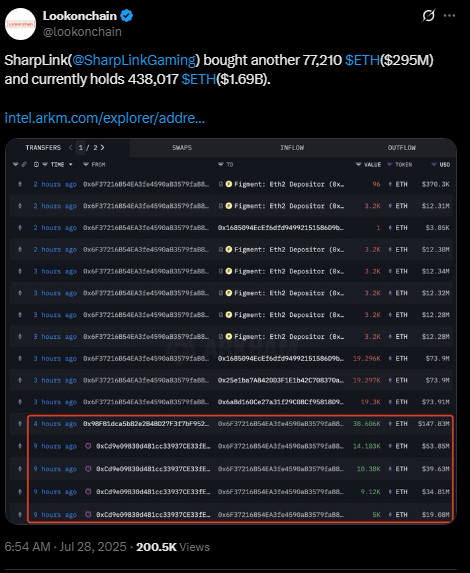Image resolution: width=470 pixels, height=573 pixels.
Task: Click the 96 ETH value cell
Action: pyautogui.click(x=376, y=184)
